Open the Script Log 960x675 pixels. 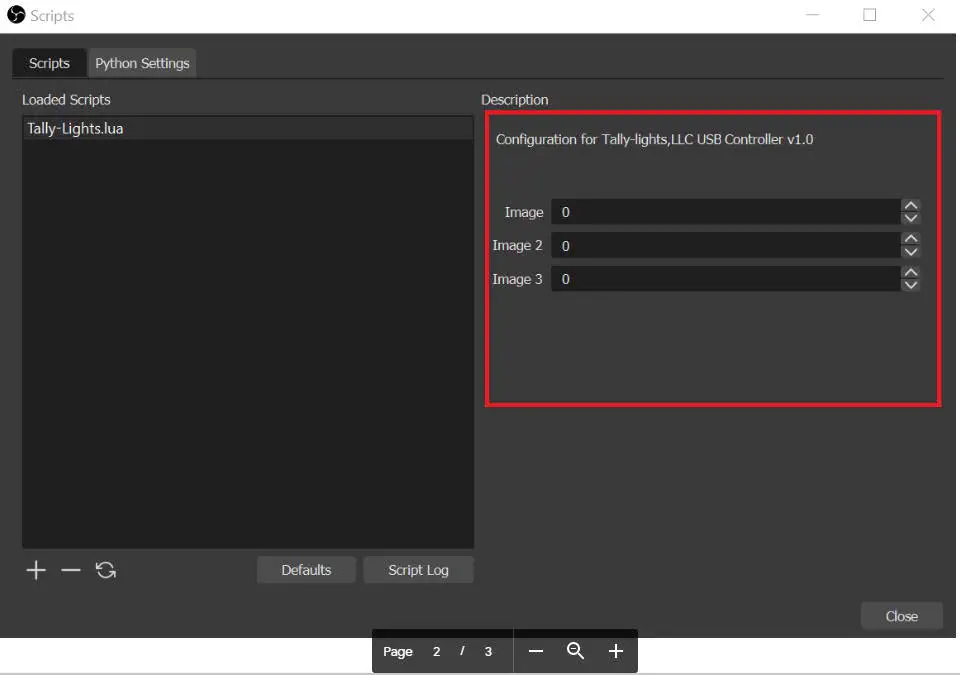(x=418, y=570)
